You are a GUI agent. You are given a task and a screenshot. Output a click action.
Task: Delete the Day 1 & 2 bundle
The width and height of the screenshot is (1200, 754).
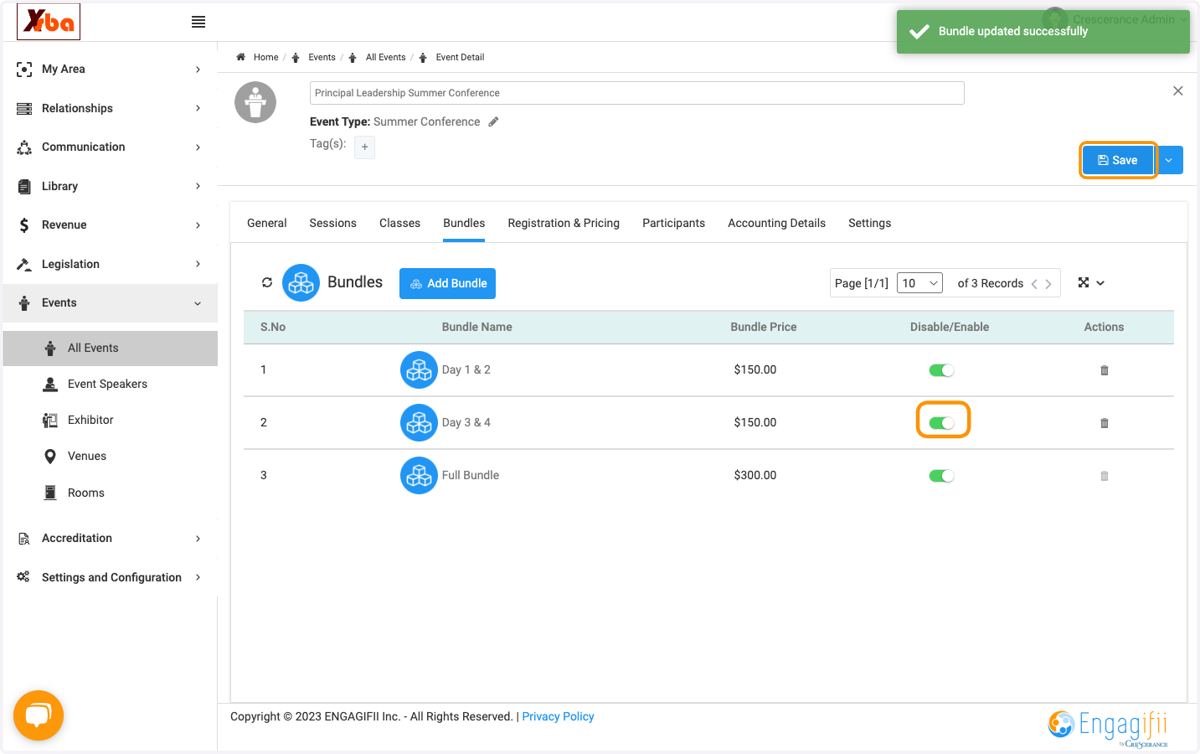(x=1104, y=370)
